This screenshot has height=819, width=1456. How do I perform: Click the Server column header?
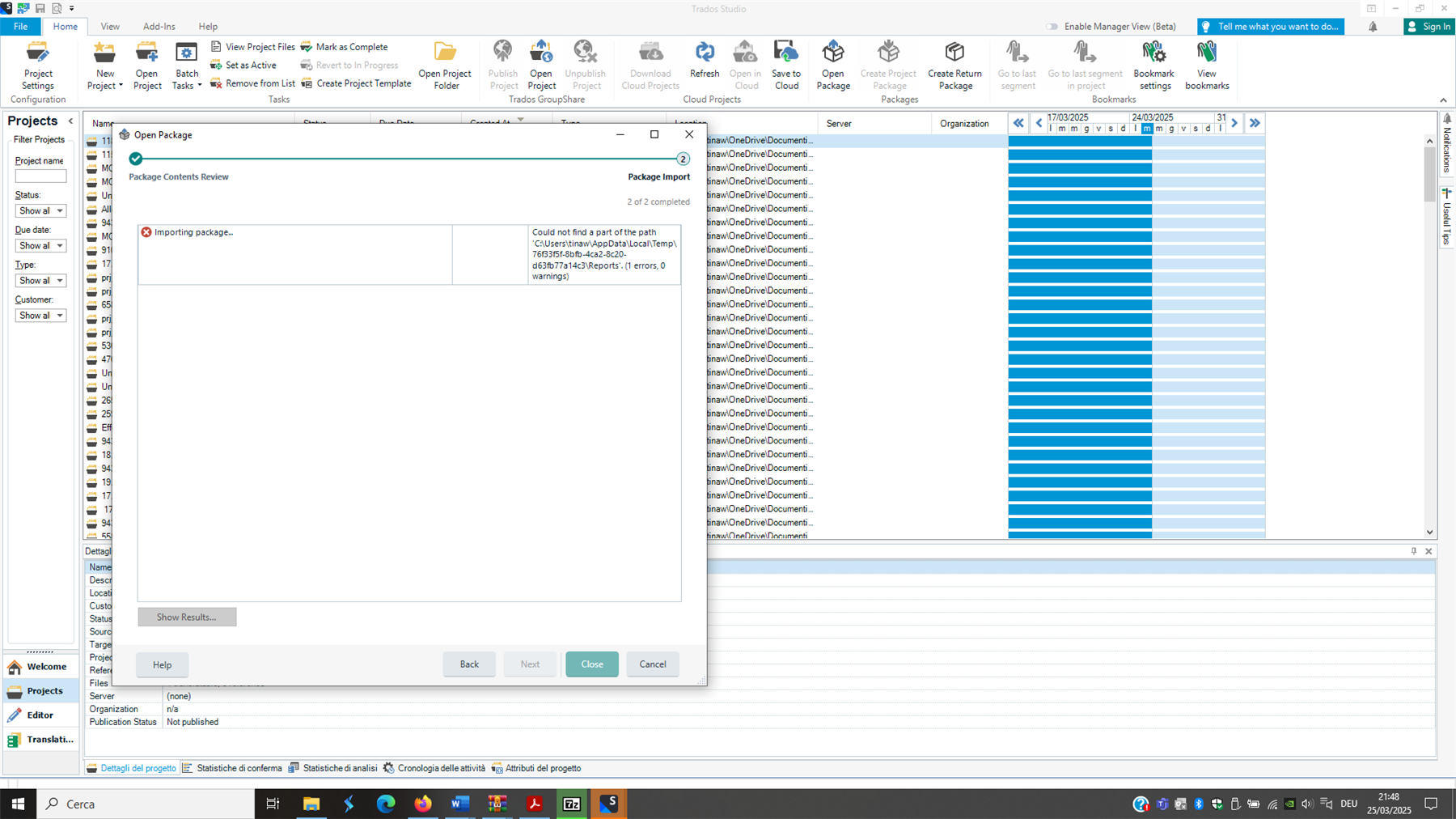pos(874,124)
